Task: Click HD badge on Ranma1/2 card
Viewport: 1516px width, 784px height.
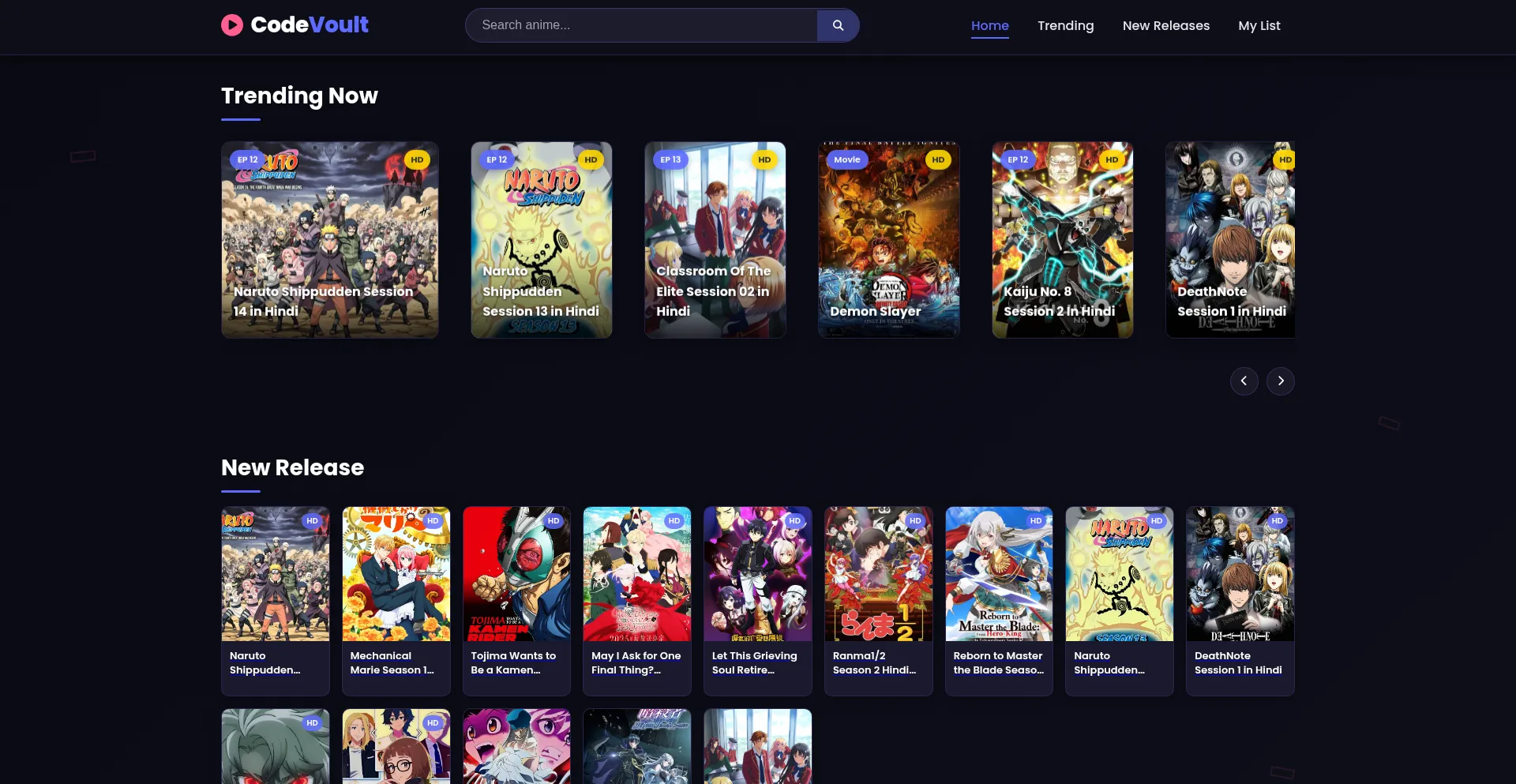Action: tap(914, 521)
